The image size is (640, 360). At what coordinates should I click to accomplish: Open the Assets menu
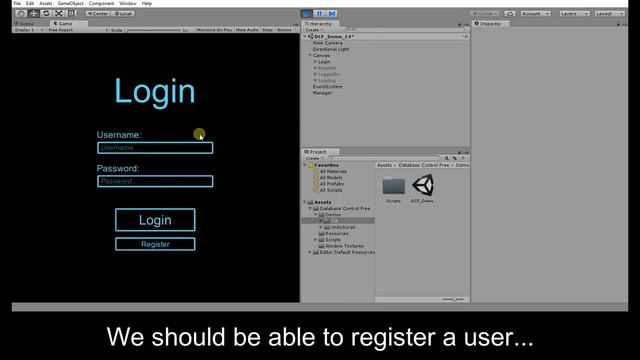coord(46,3)
